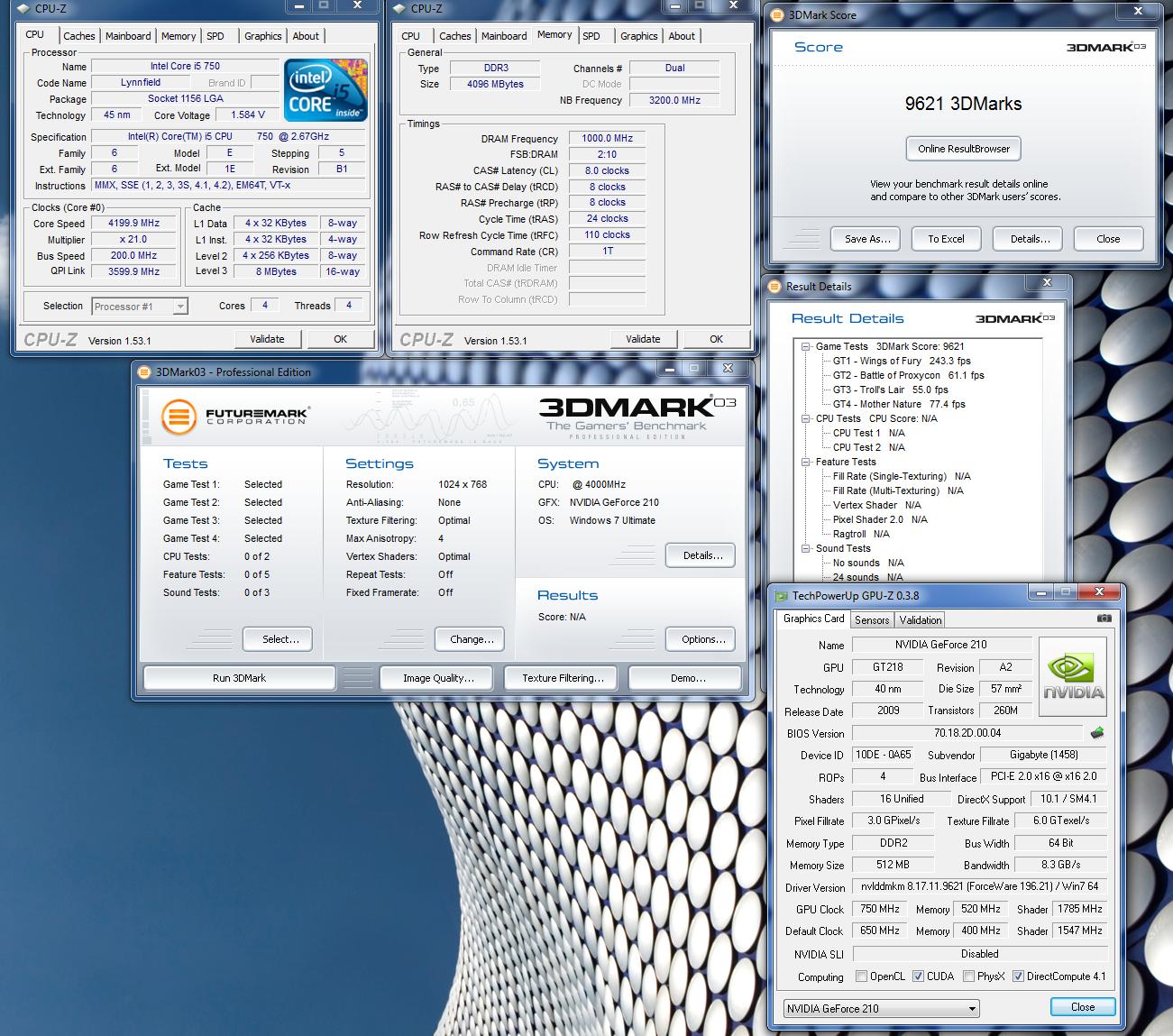Click the GPU-Z title bar icon
The width and height of the screenshot is (1173, 1036).
click(x=781, y=595)
